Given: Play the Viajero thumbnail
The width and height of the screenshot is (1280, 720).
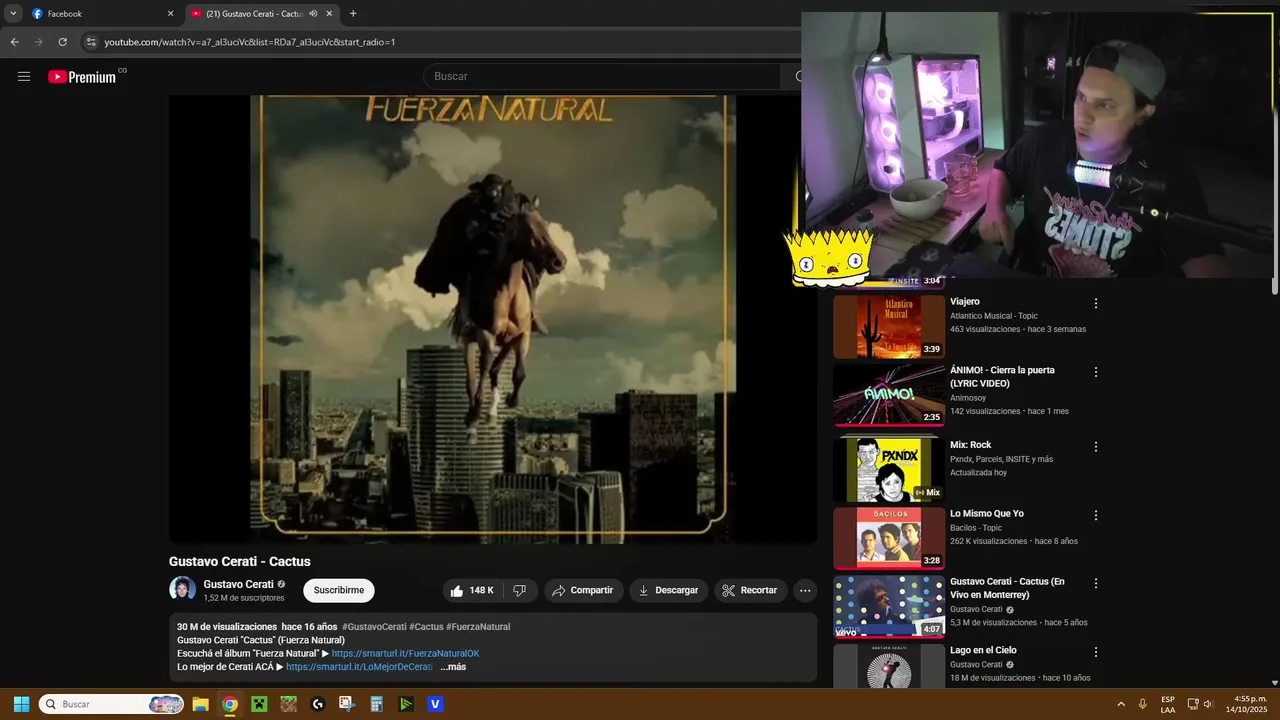Looking at the screenshot, I should (x=889, y=326).
